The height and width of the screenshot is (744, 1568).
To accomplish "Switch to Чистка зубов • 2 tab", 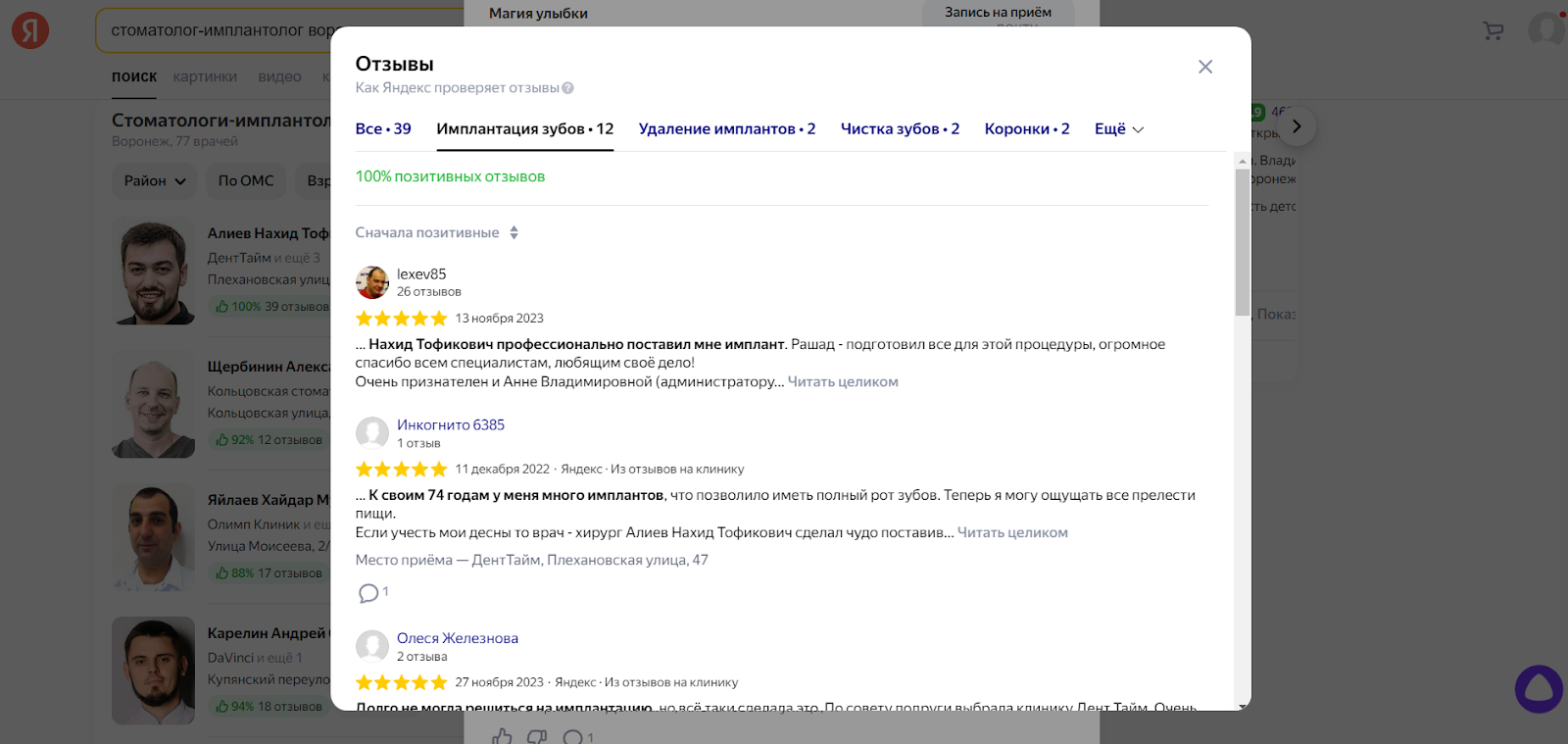I will [x=900, y=128].
